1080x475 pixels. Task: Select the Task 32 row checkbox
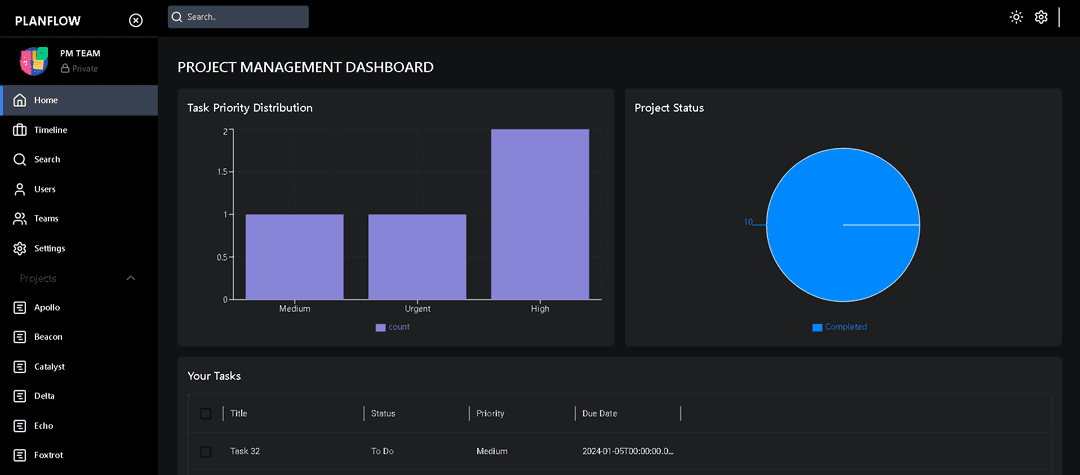pos(206,451)
